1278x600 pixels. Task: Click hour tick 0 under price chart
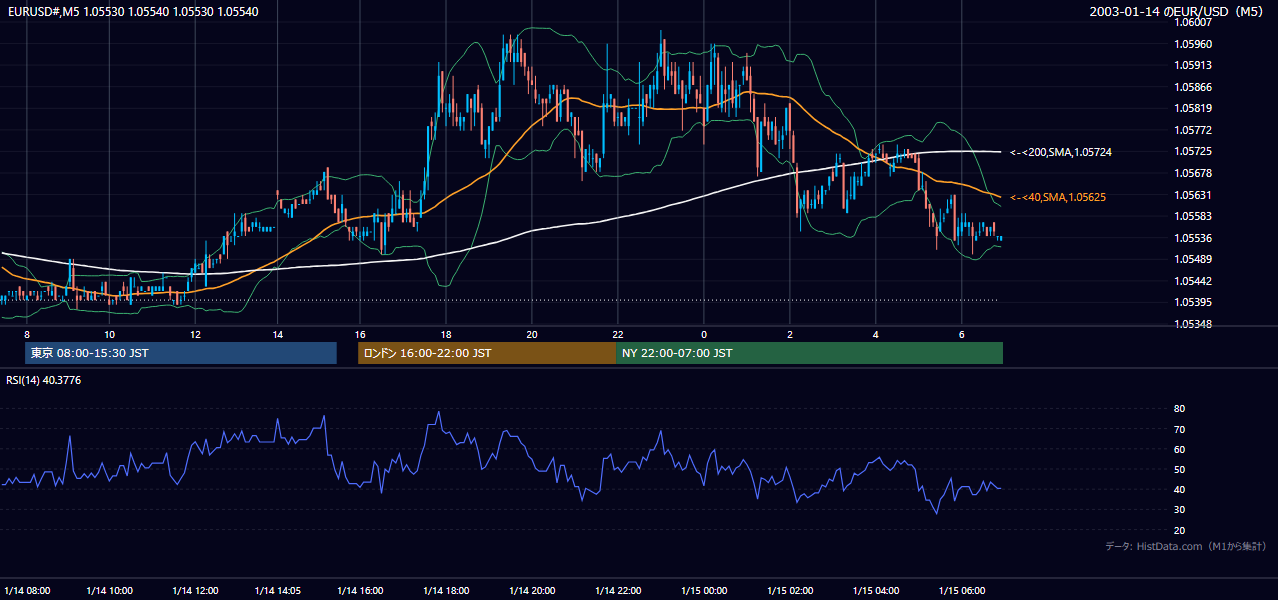point(704,334)
